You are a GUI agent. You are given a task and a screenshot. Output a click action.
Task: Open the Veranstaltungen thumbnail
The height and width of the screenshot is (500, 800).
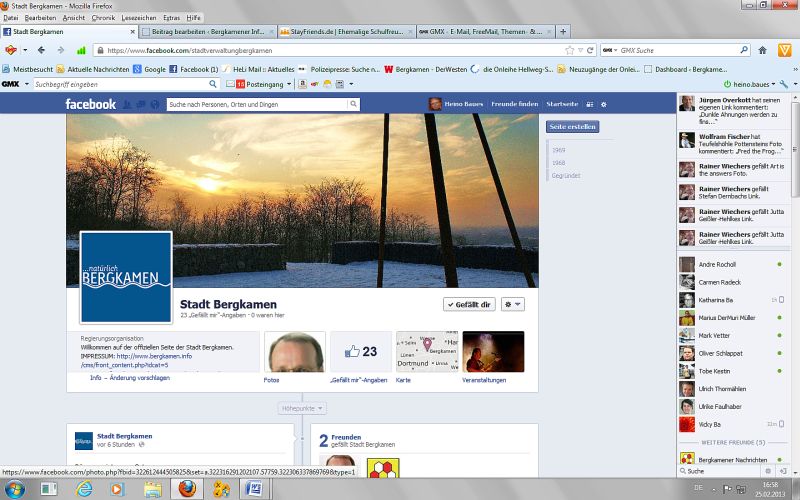click(493, 352)
